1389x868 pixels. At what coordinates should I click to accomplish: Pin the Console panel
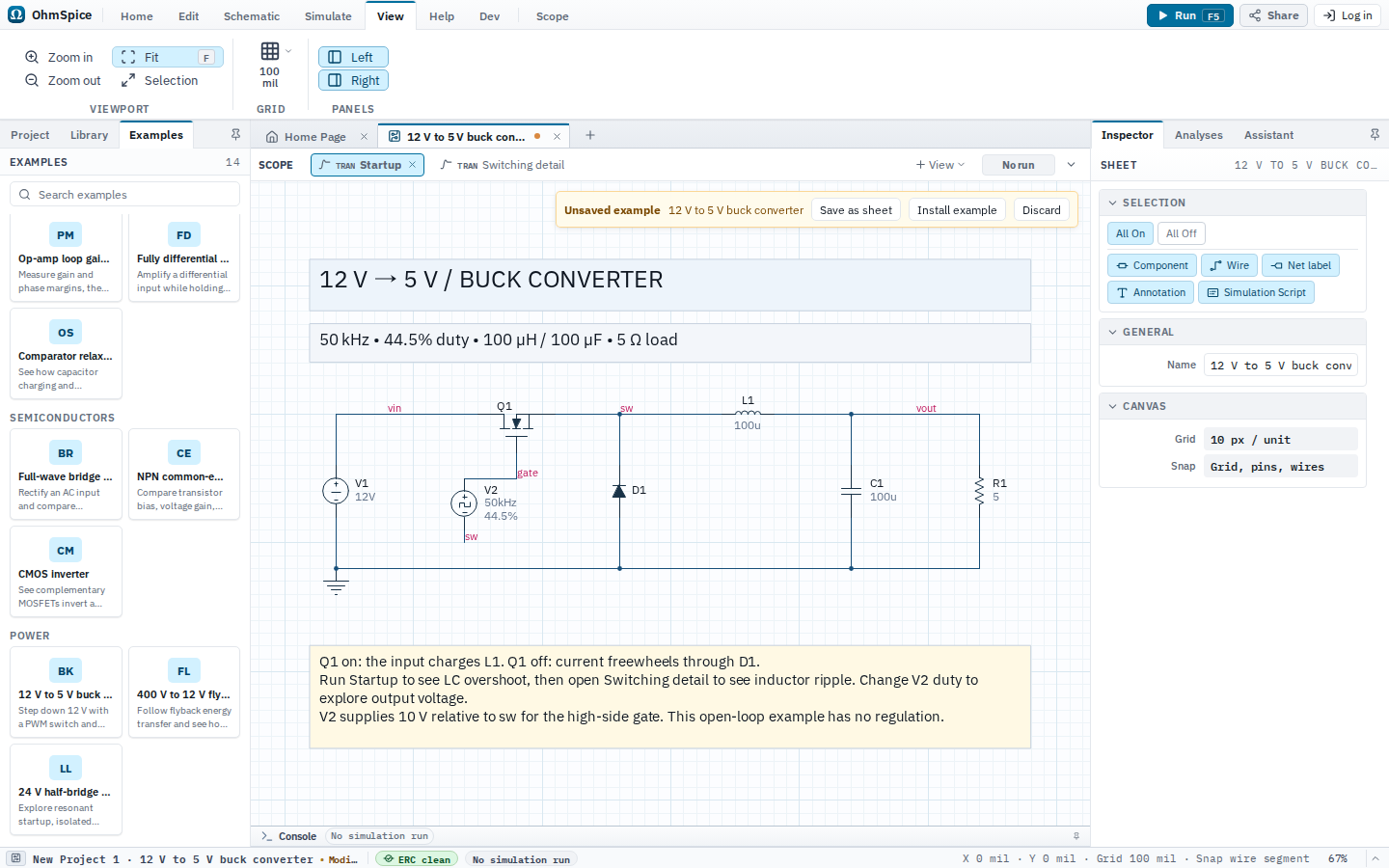[1076, 836]
